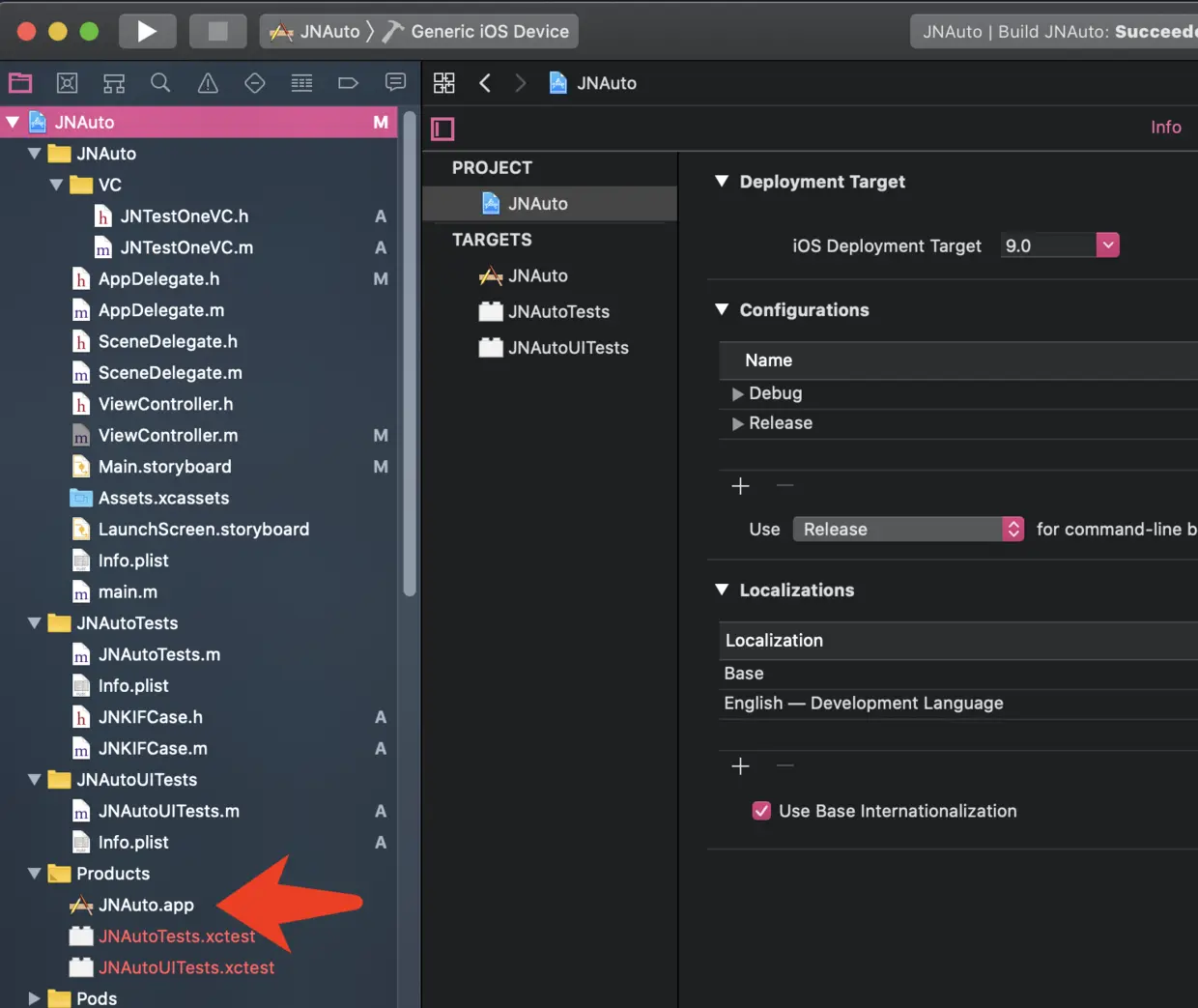Viewport: 1198px width, 1008px height.
Task: Collapse the JNAuto group folder
Action: 35,154
